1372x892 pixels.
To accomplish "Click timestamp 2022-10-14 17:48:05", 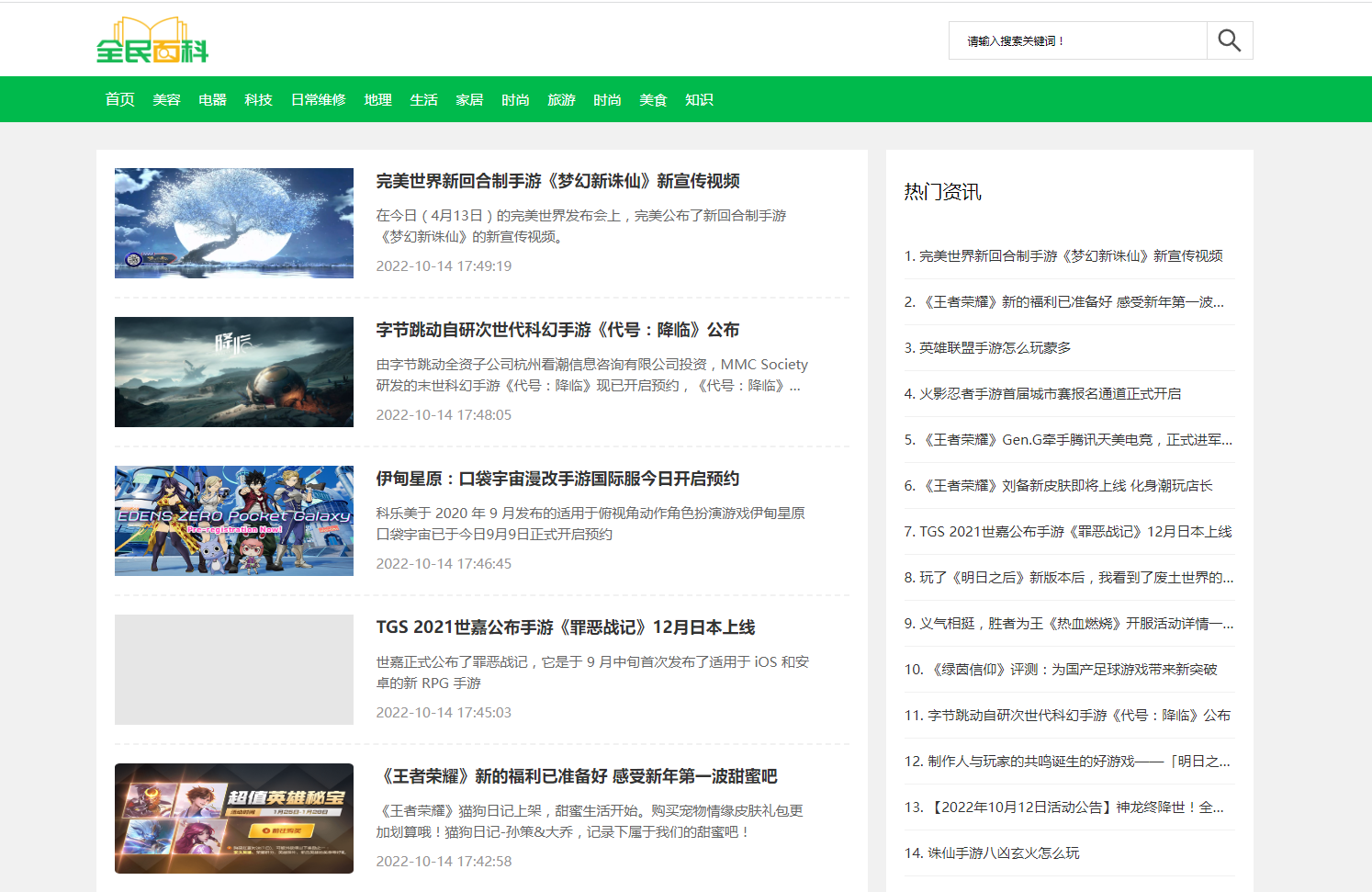I will click(x=444, y=414).
